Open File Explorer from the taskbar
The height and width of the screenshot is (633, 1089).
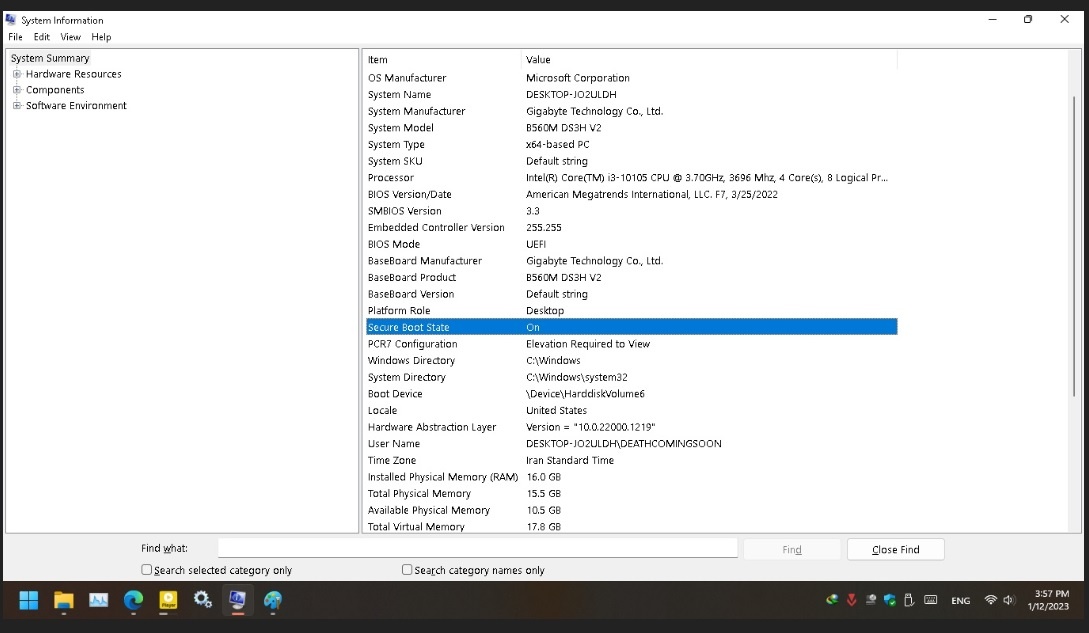pos(64,600)
